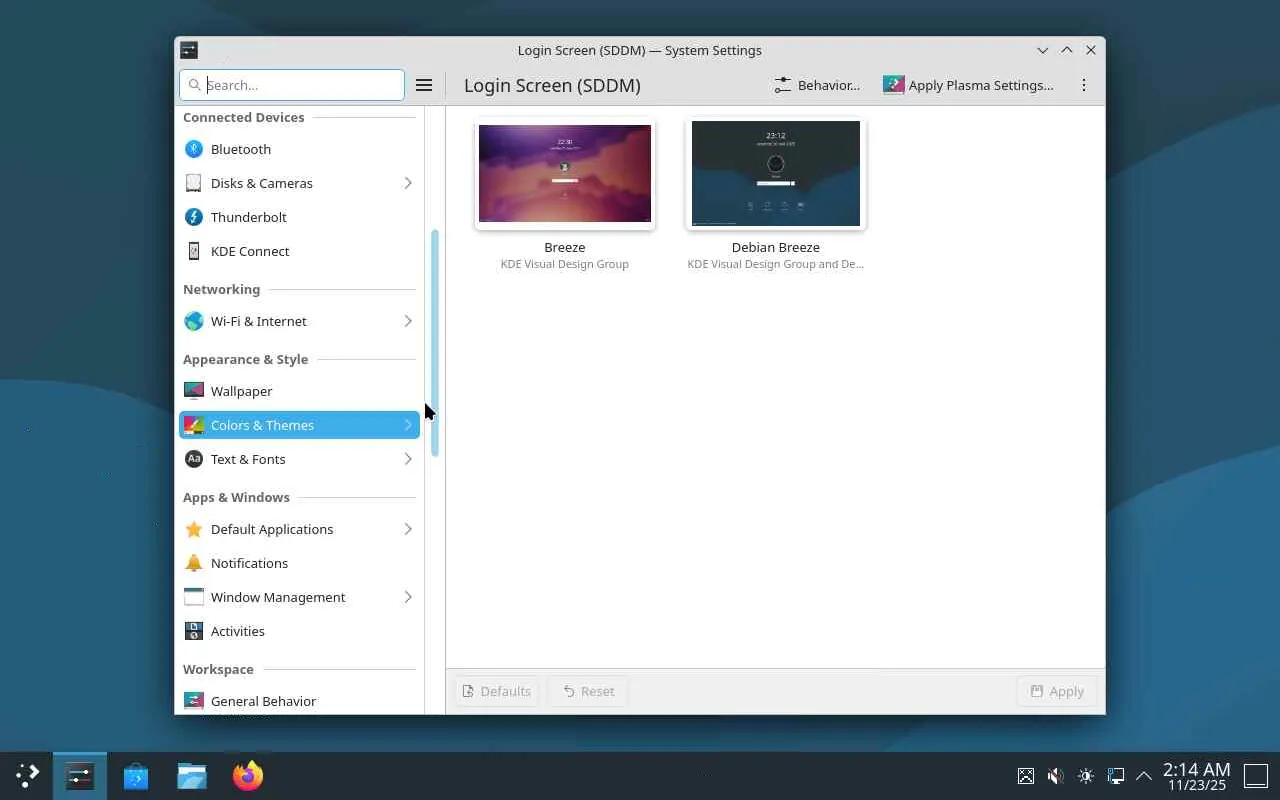Click the Apply button
The height and width of the screenshot is (800, 1280).
click(1057, 691)
